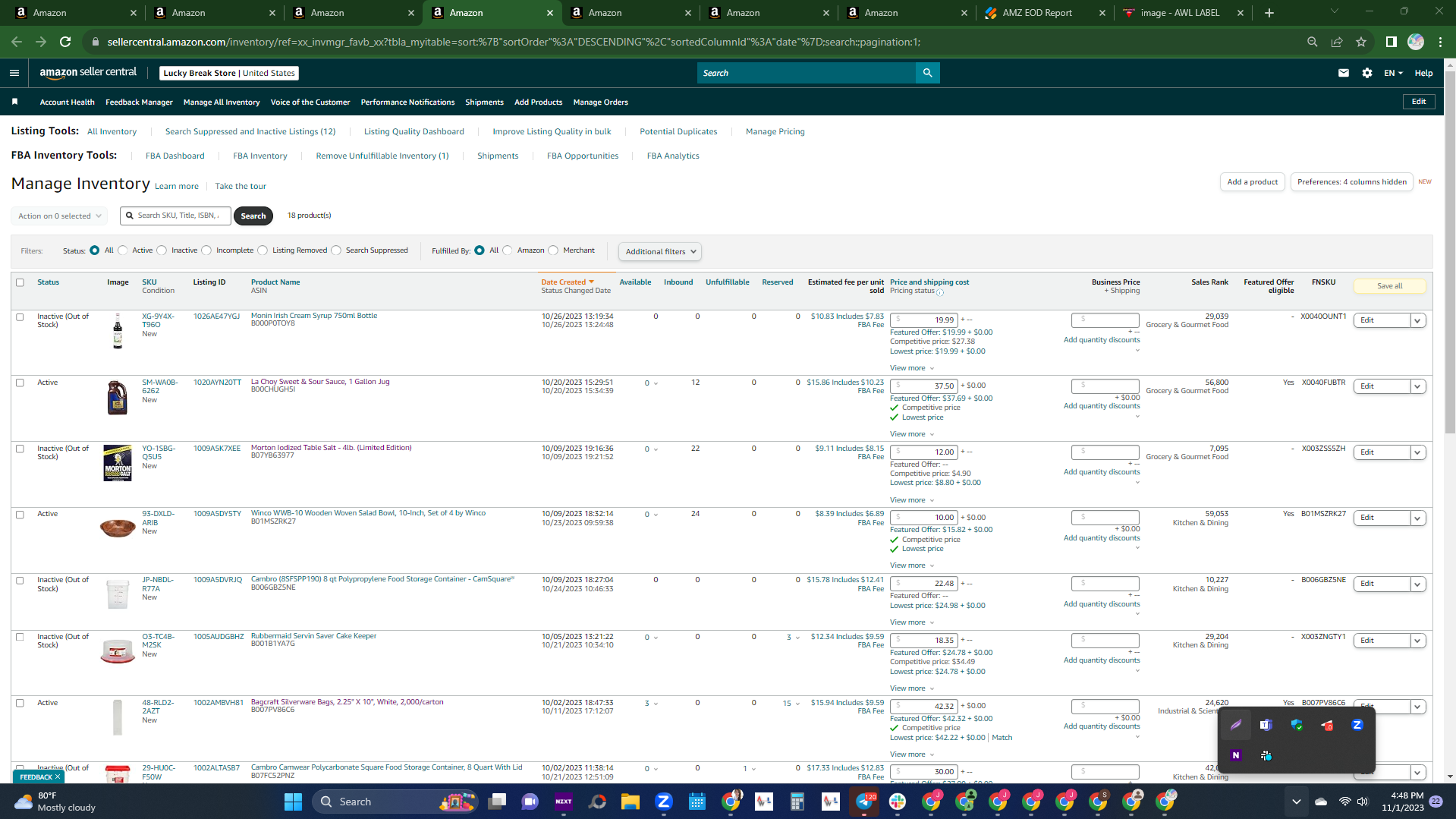Open Telegram from the taskbar
Image resolution: width=1456 pixels, height=819 pixels.
tap(864, 802)
